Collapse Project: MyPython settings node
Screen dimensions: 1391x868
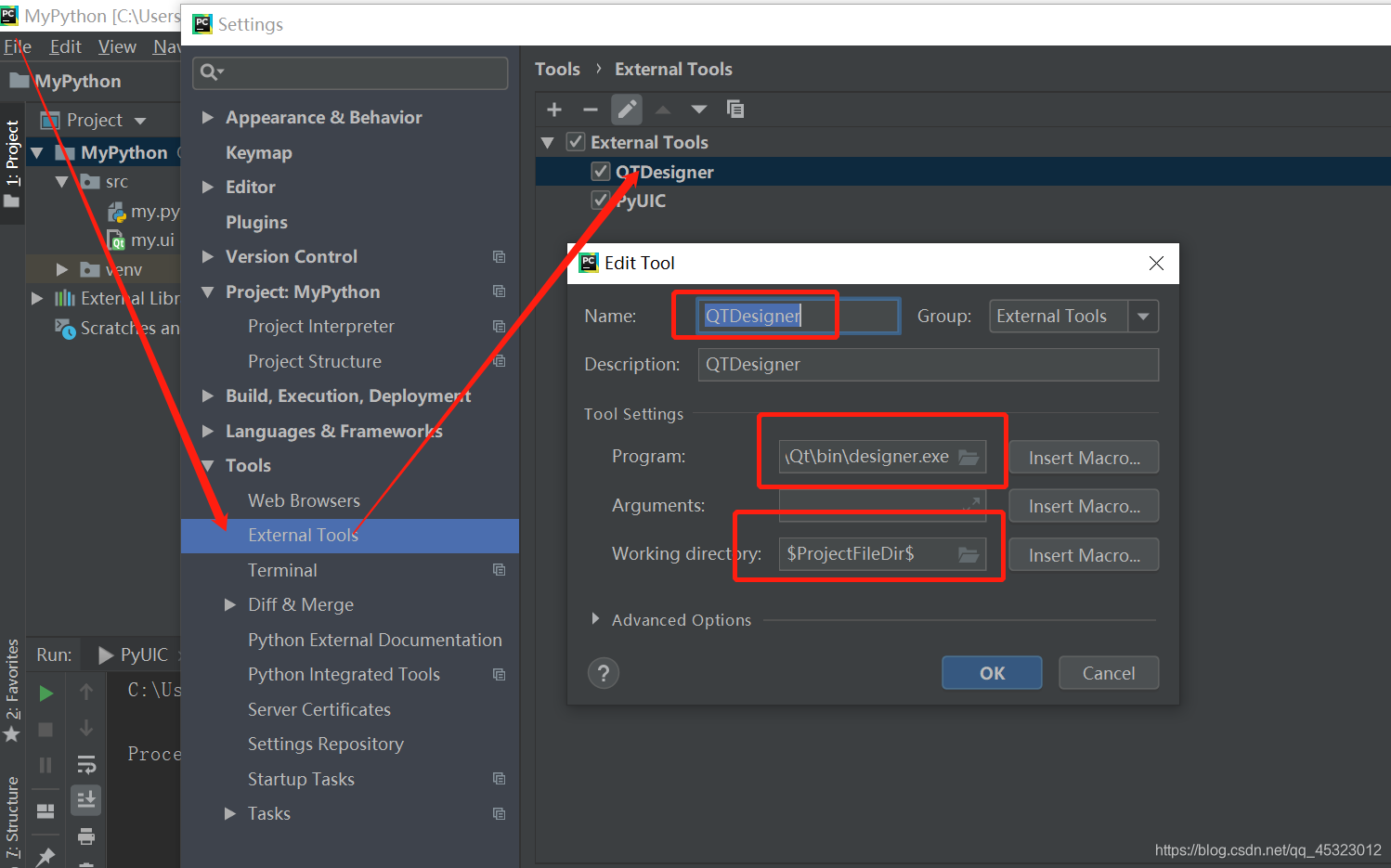[208, 291]
